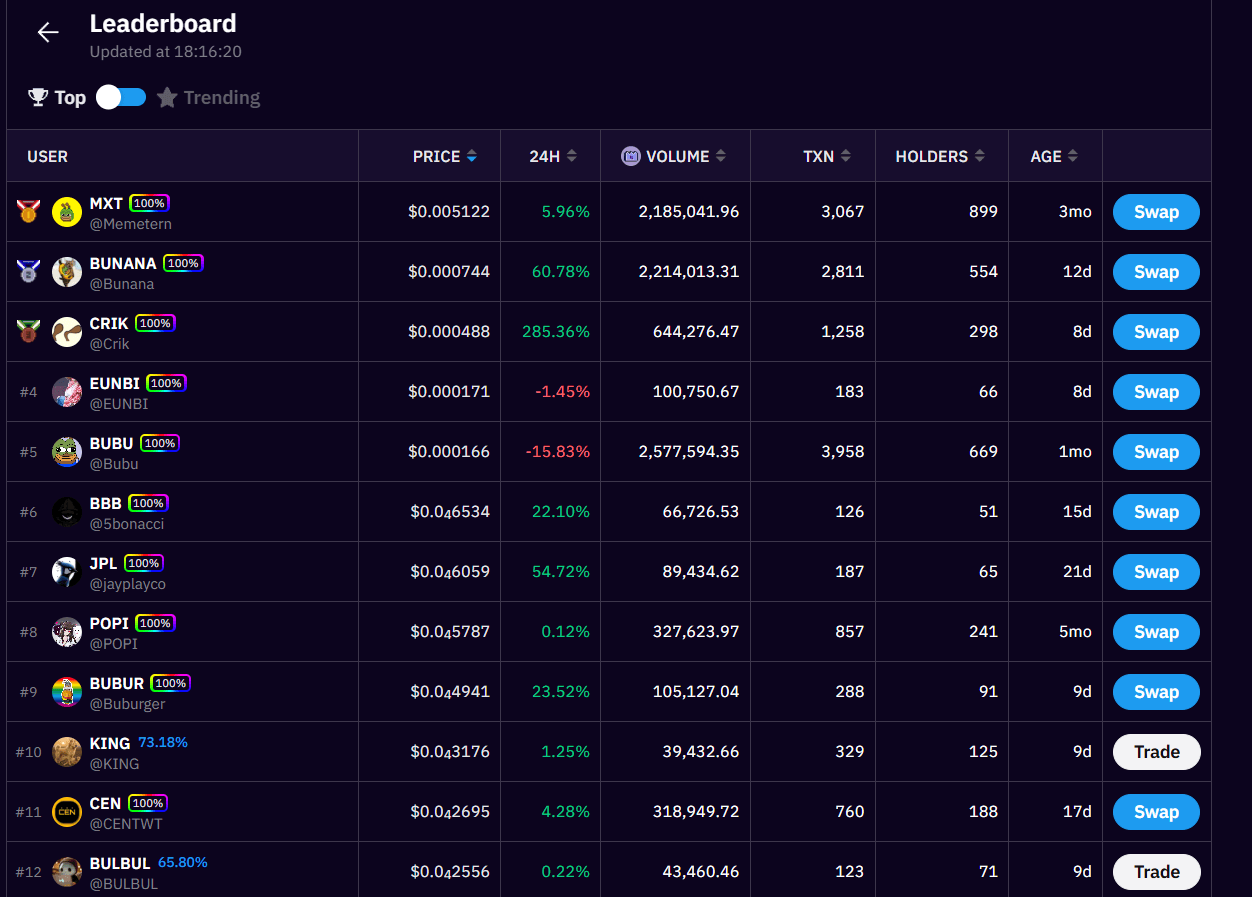Select the Top leaderboard label
This screenshot has height=897, width=1252.
[70, 97]
